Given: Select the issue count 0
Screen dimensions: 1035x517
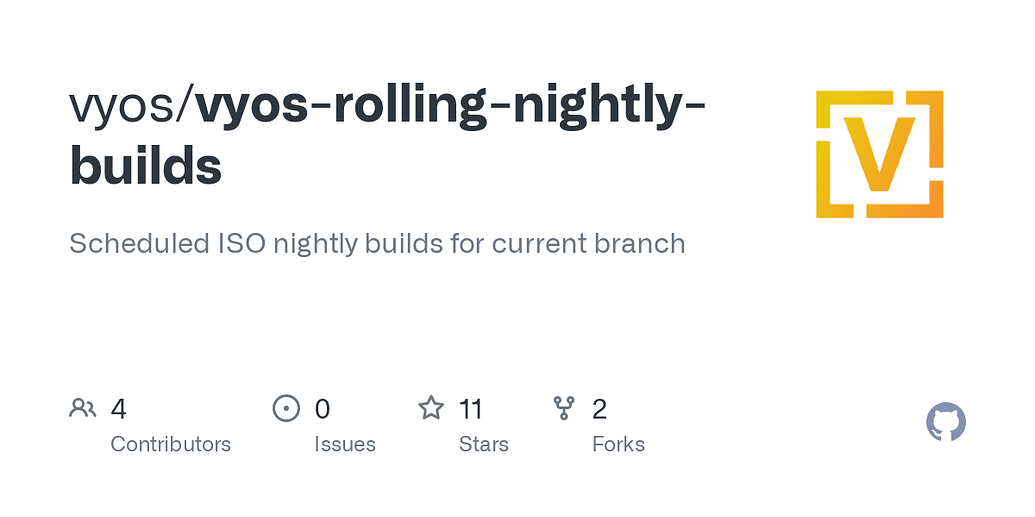Looking at the screenshot, I should point(322,409).
